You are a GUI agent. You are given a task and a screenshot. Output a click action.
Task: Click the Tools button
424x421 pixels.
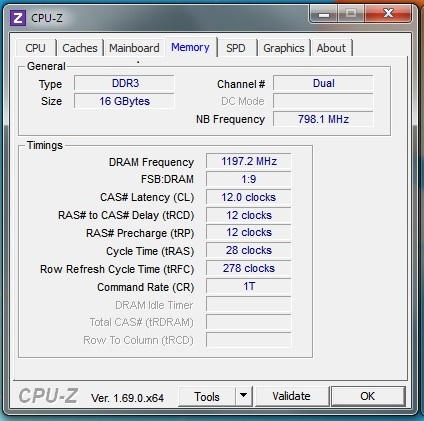207,397
